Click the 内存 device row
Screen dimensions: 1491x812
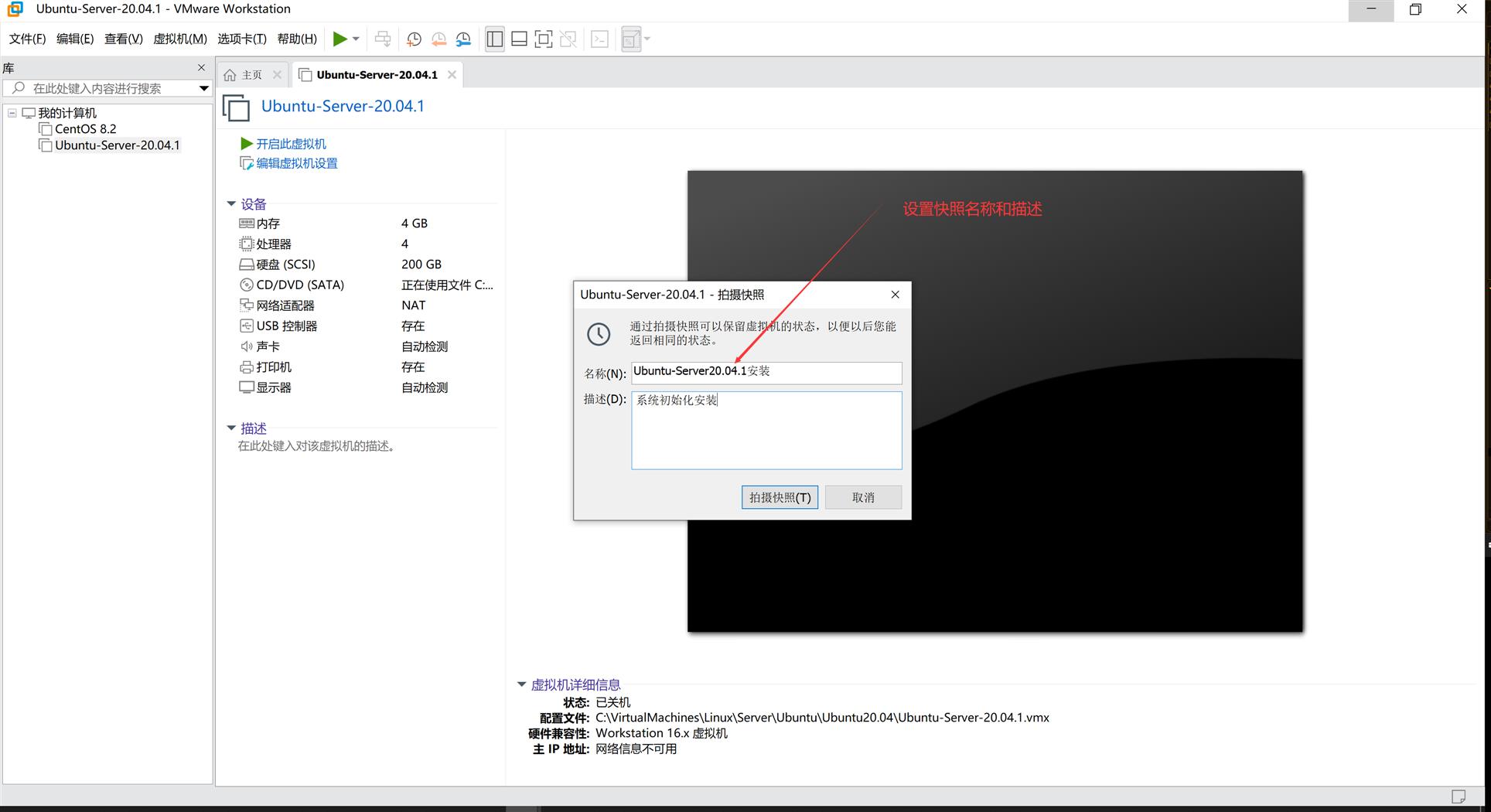(366, 223)
